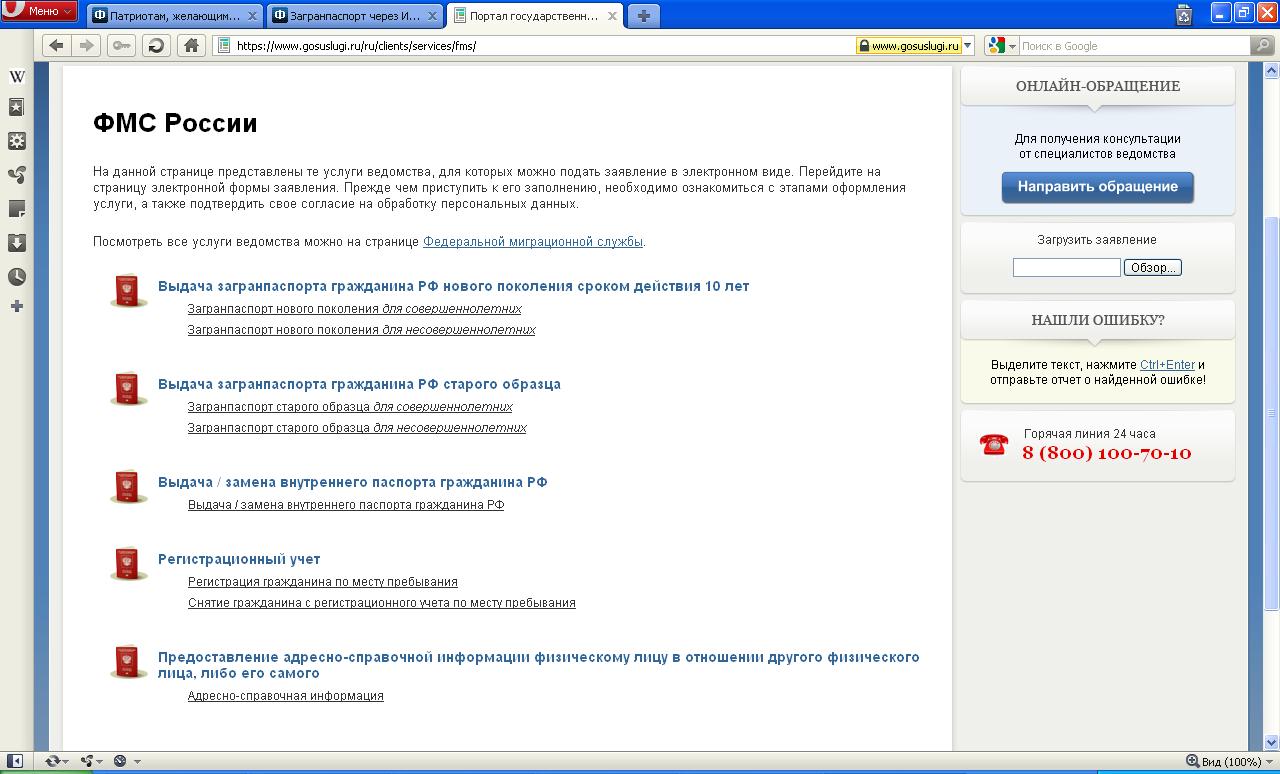This screenshot has width=1280, height=774.
Task: Click in the Google search field
Action: (1130, 46)
